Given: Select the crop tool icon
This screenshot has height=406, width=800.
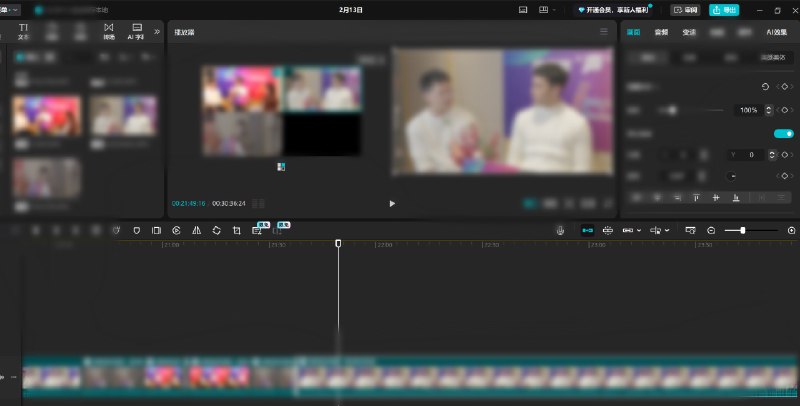Looking at the screenshot, I should (236, 230).
